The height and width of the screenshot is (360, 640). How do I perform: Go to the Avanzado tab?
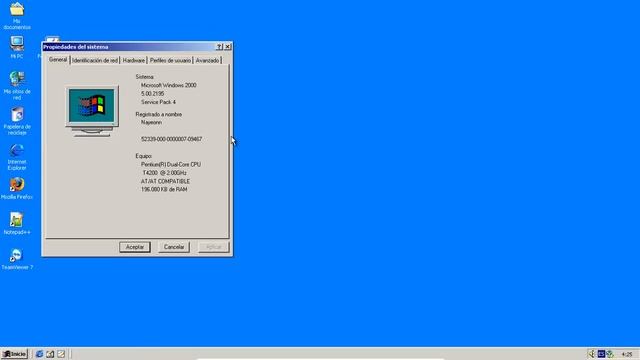point(207,60)
